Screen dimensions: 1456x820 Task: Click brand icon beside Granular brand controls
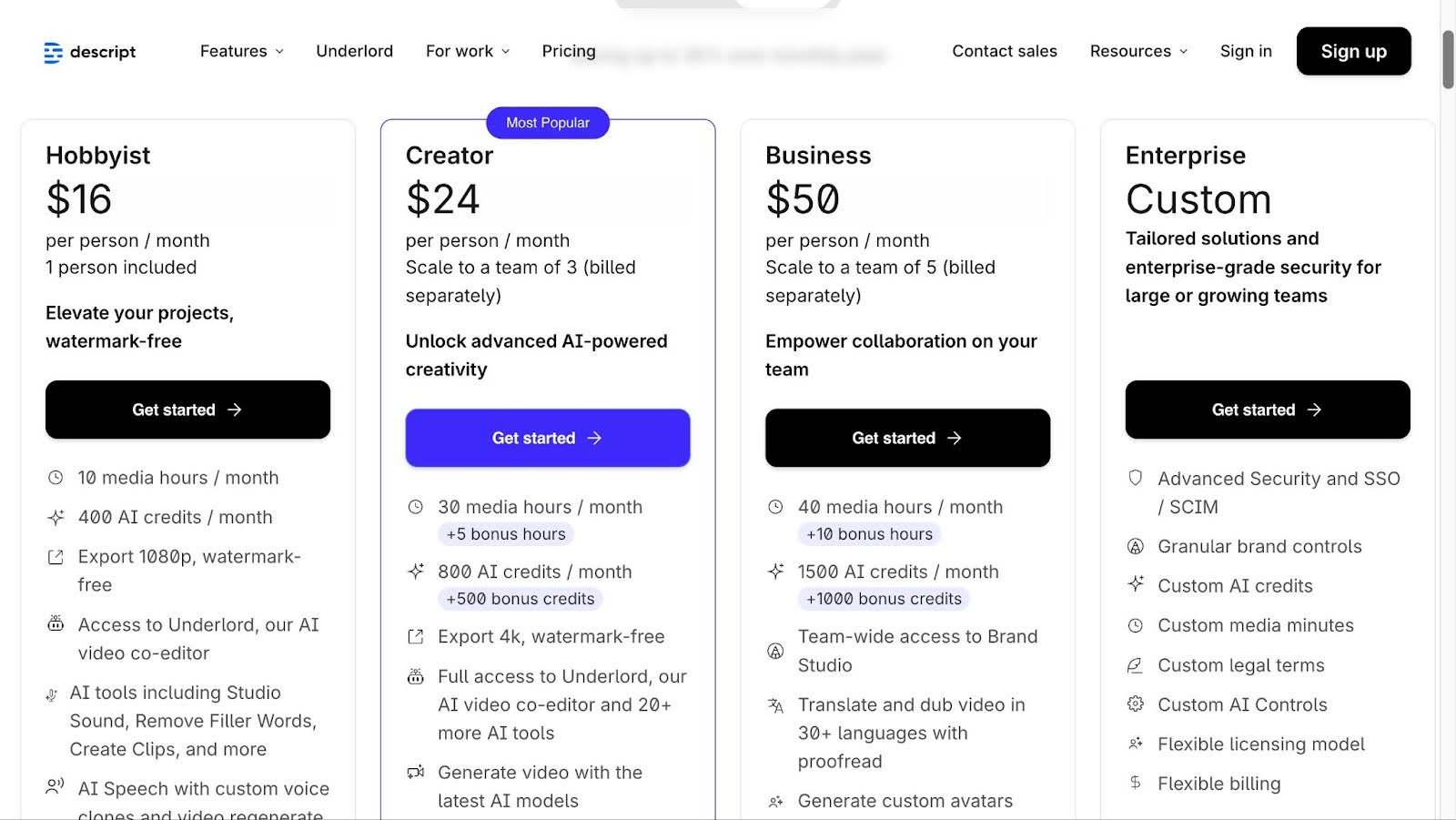pyautogui.click(x=1136, y=546)
